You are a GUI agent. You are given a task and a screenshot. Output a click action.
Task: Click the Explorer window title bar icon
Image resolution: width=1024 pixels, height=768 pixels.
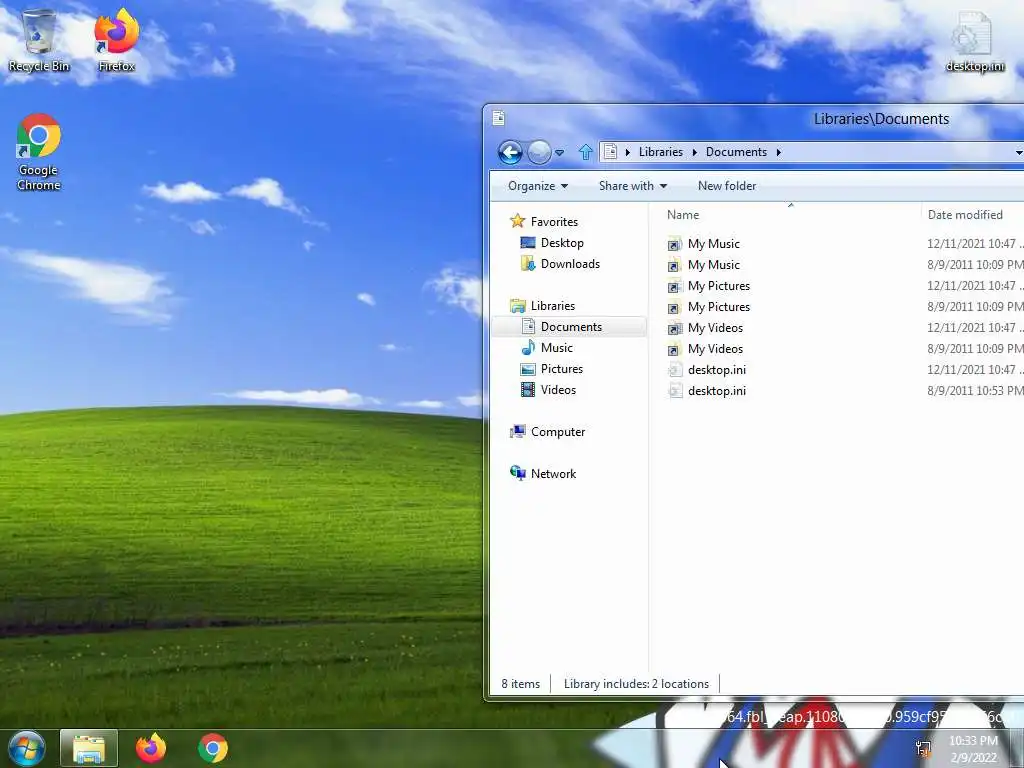click(499, 118)
